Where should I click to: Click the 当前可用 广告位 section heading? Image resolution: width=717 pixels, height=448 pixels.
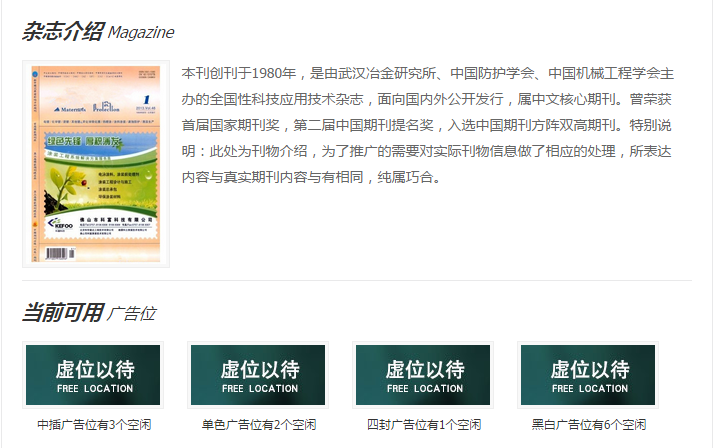(x=89, y=313)
